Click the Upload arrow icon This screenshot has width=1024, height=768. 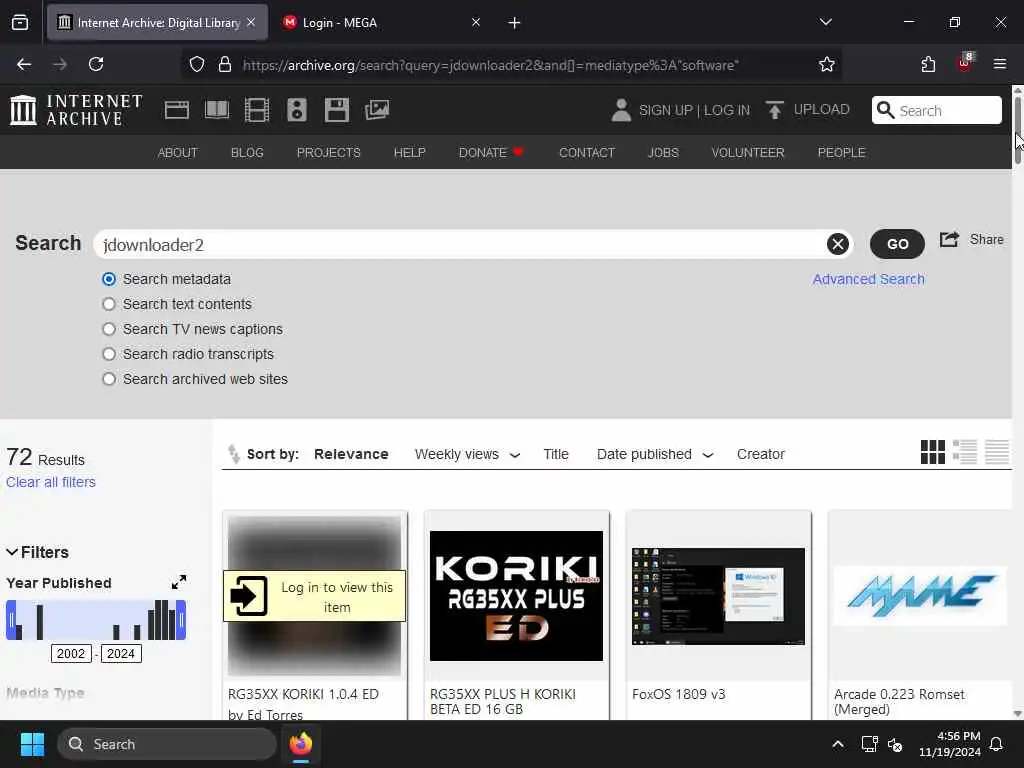pos(775,110)
